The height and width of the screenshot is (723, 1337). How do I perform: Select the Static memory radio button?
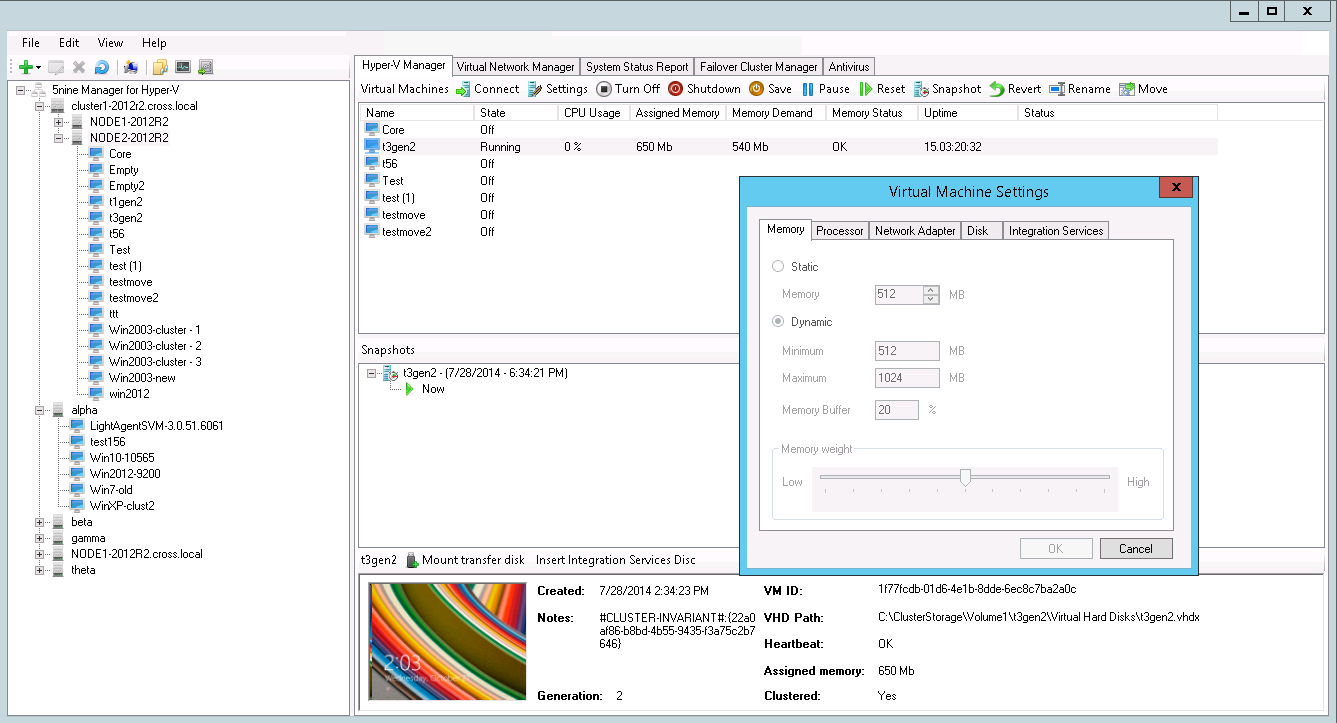[778, 267]
